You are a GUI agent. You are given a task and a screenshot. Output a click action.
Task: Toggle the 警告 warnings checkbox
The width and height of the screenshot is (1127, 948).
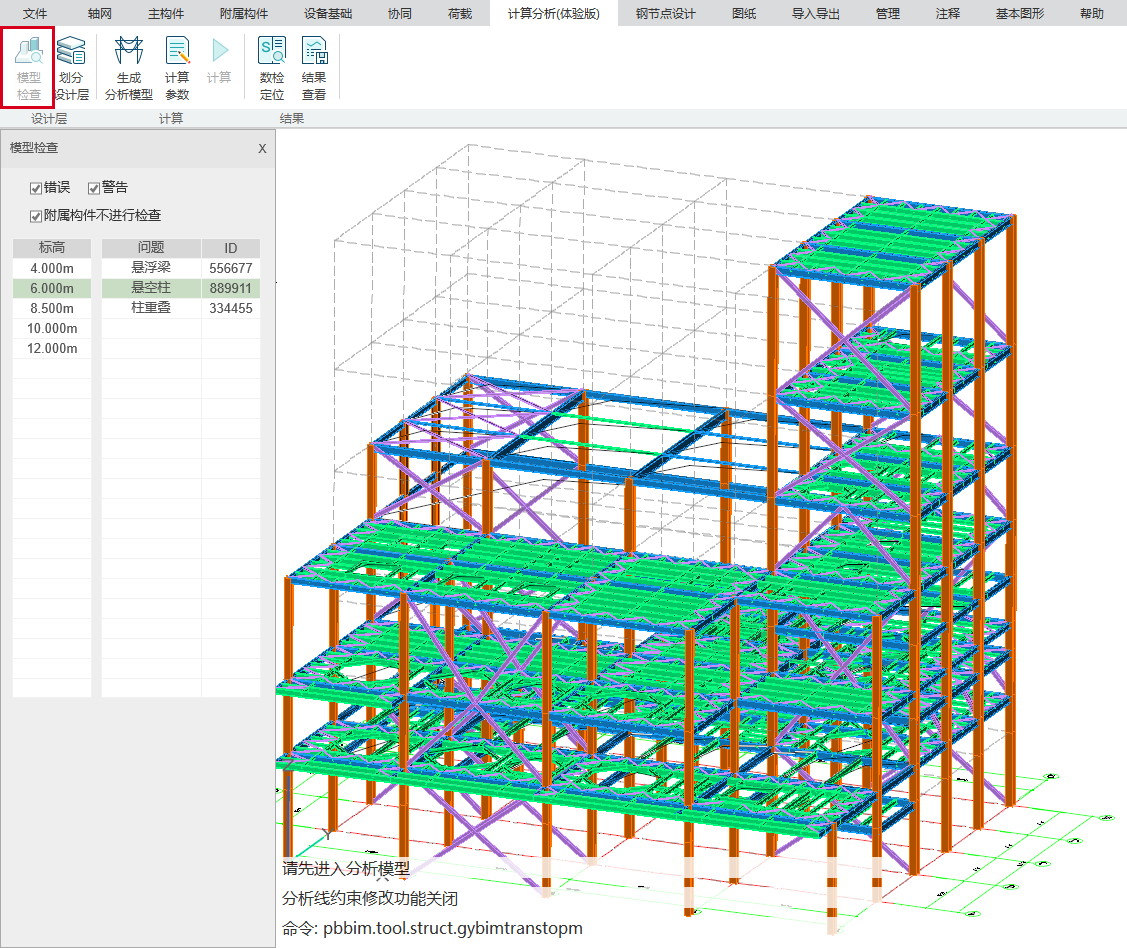point(94,188)
